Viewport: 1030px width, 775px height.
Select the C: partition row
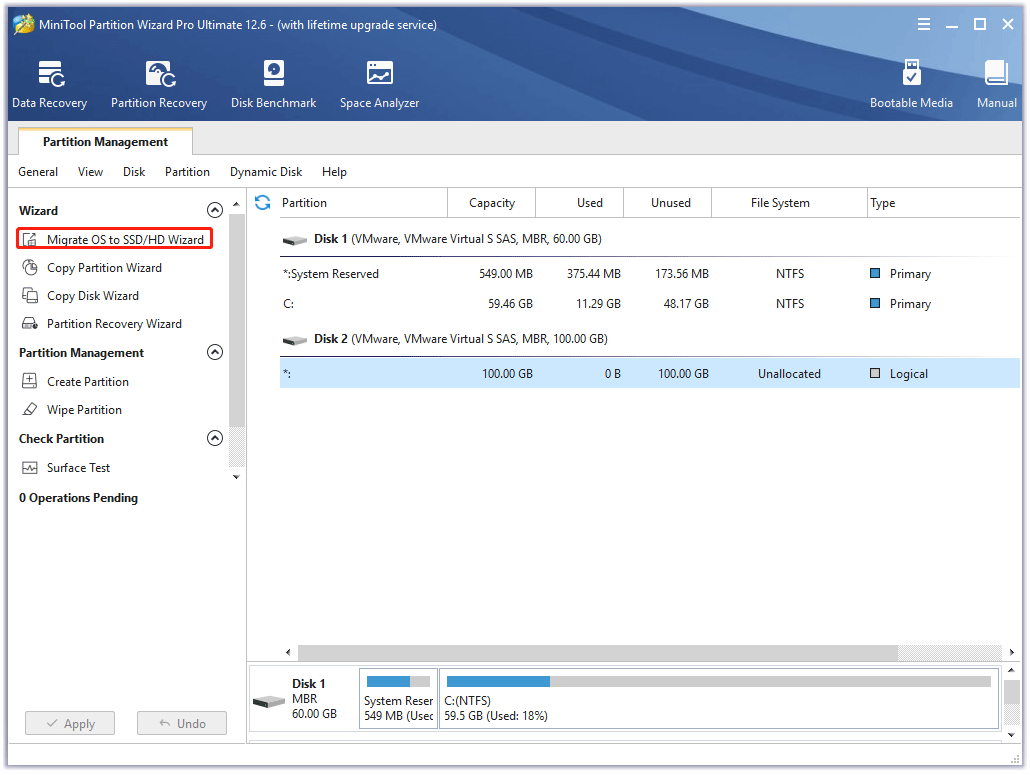(650, 303)
